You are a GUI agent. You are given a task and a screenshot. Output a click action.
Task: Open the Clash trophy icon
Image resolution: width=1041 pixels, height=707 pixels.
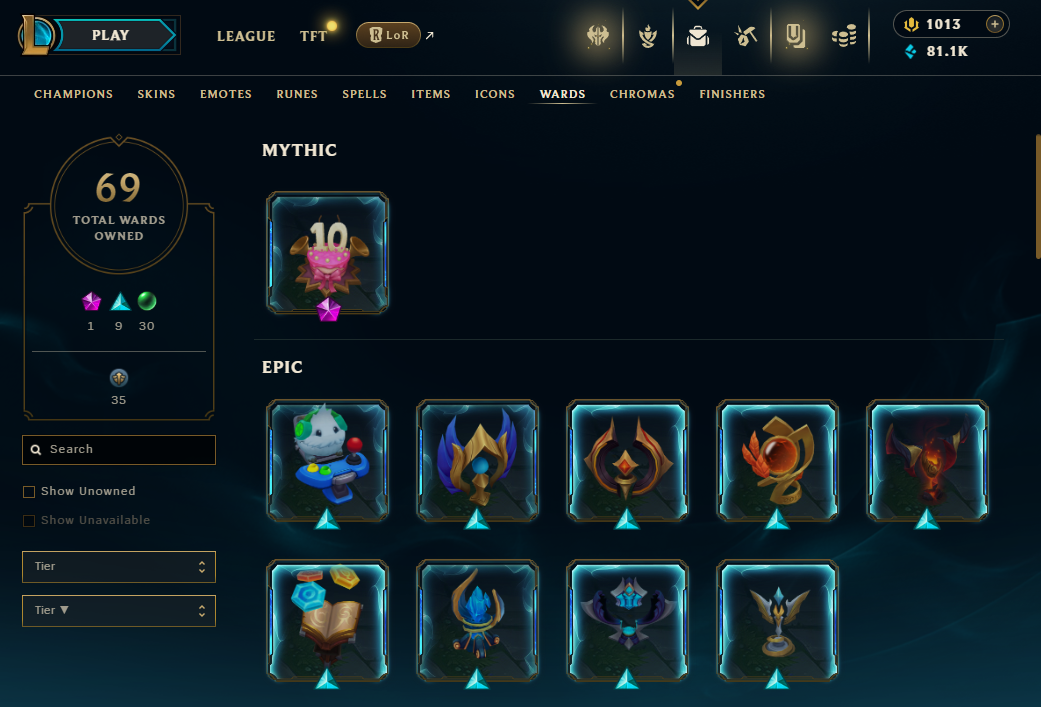(648, 36)
